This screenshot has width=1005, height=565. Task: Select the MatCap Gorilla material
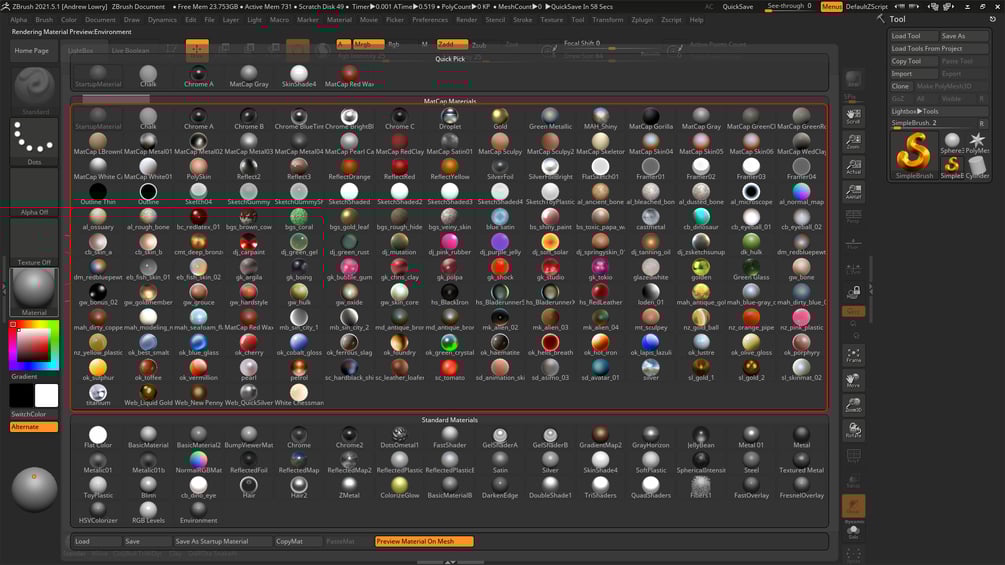[651, 117]
